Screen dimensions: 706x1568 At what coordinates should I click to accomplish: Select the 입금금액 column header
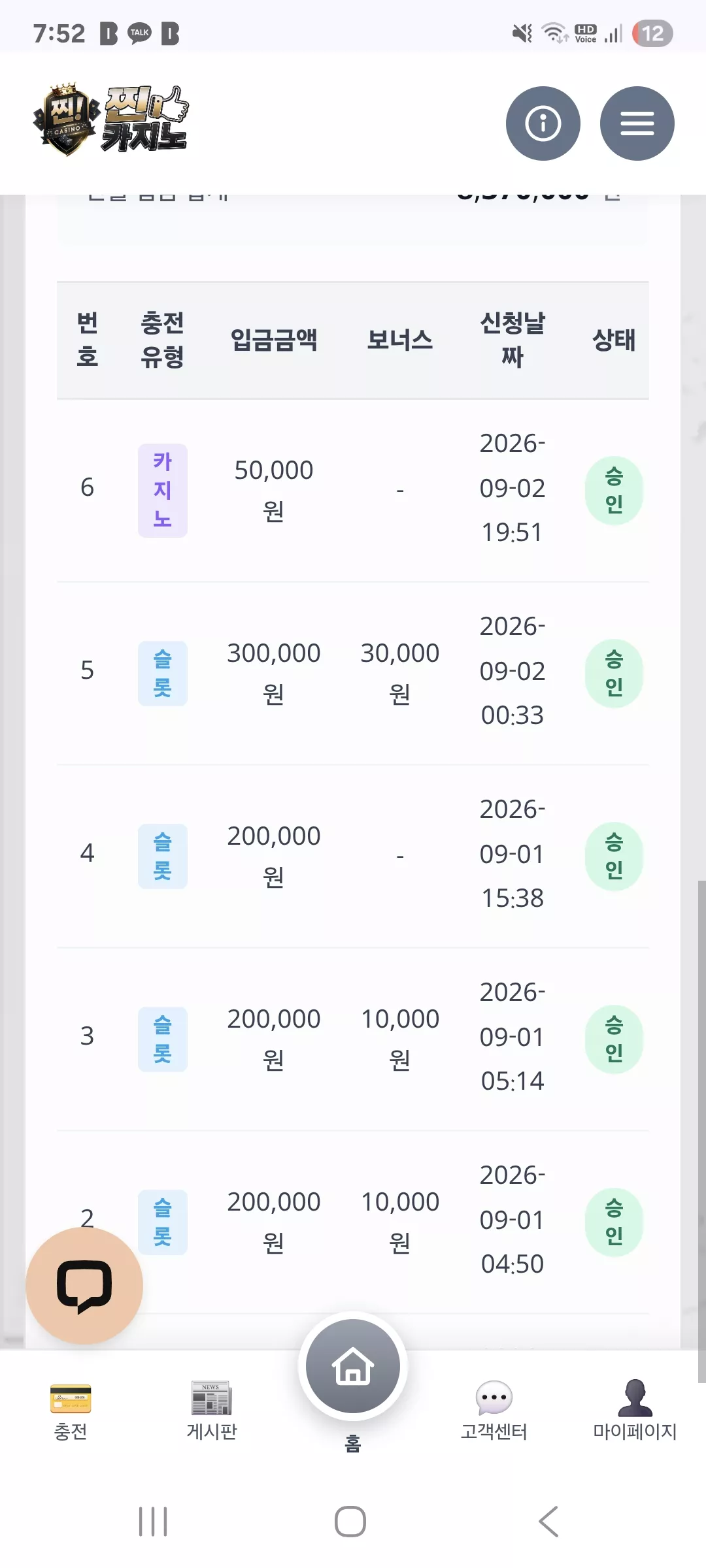(274, 340)
